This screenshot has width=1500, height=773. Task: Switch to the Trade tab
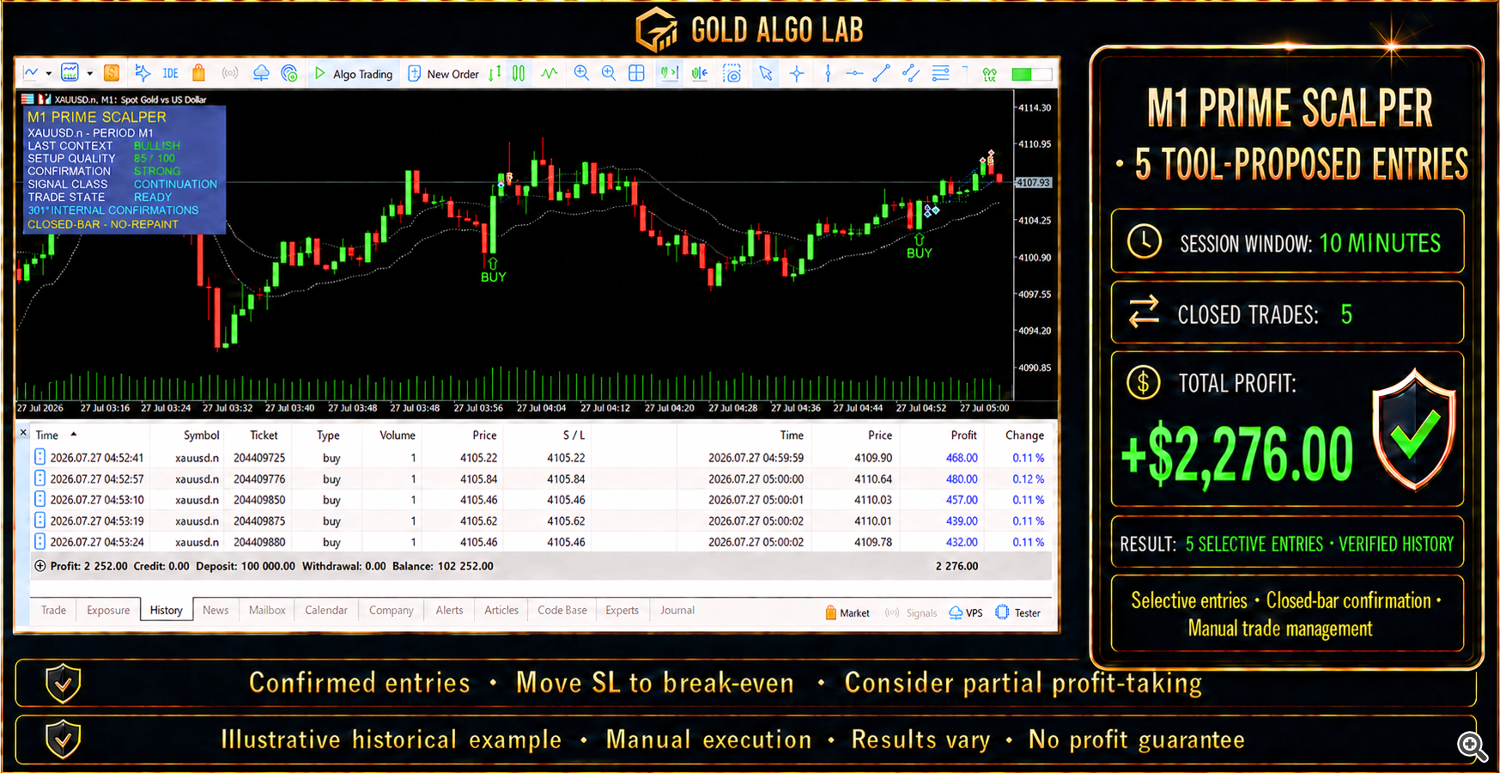pyautogui.click(x=53, y=610)
